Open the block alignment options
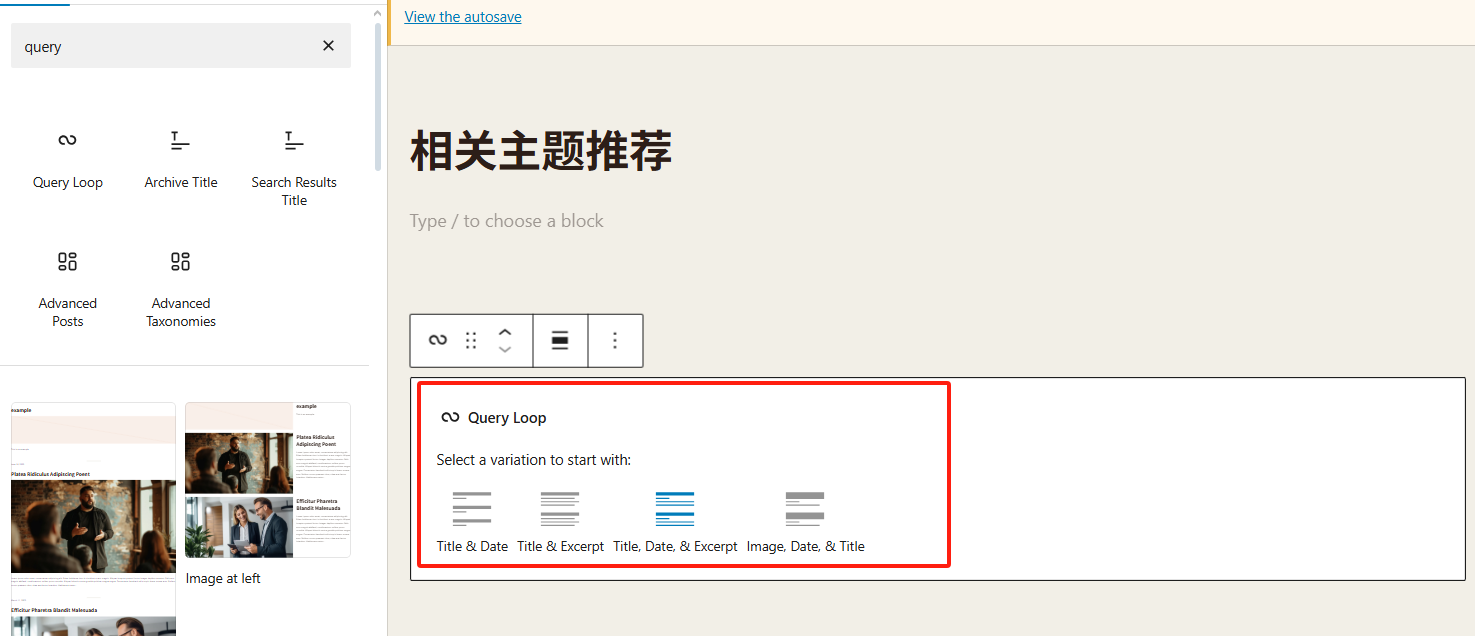 pos(560,341)
